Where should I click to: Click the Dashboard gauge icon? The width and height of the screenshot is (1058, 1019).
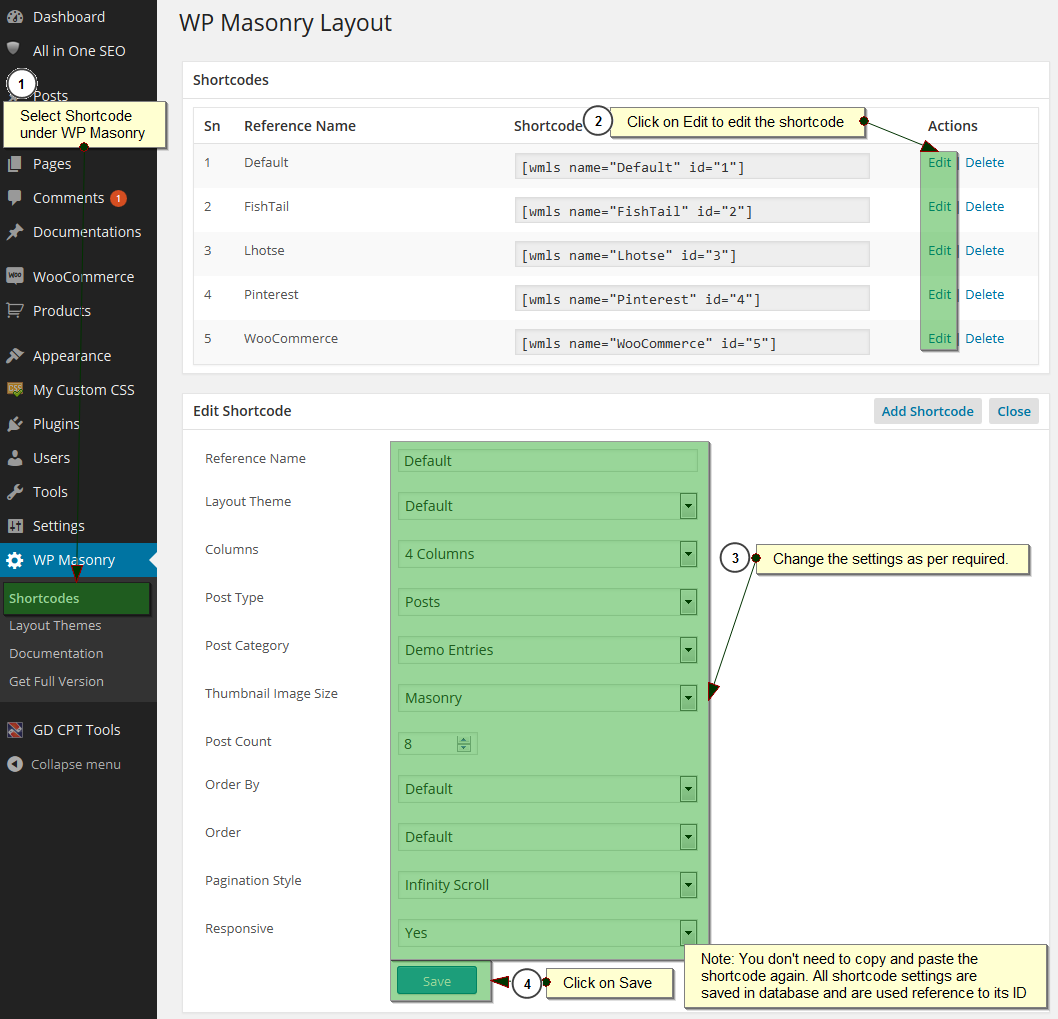15,17
